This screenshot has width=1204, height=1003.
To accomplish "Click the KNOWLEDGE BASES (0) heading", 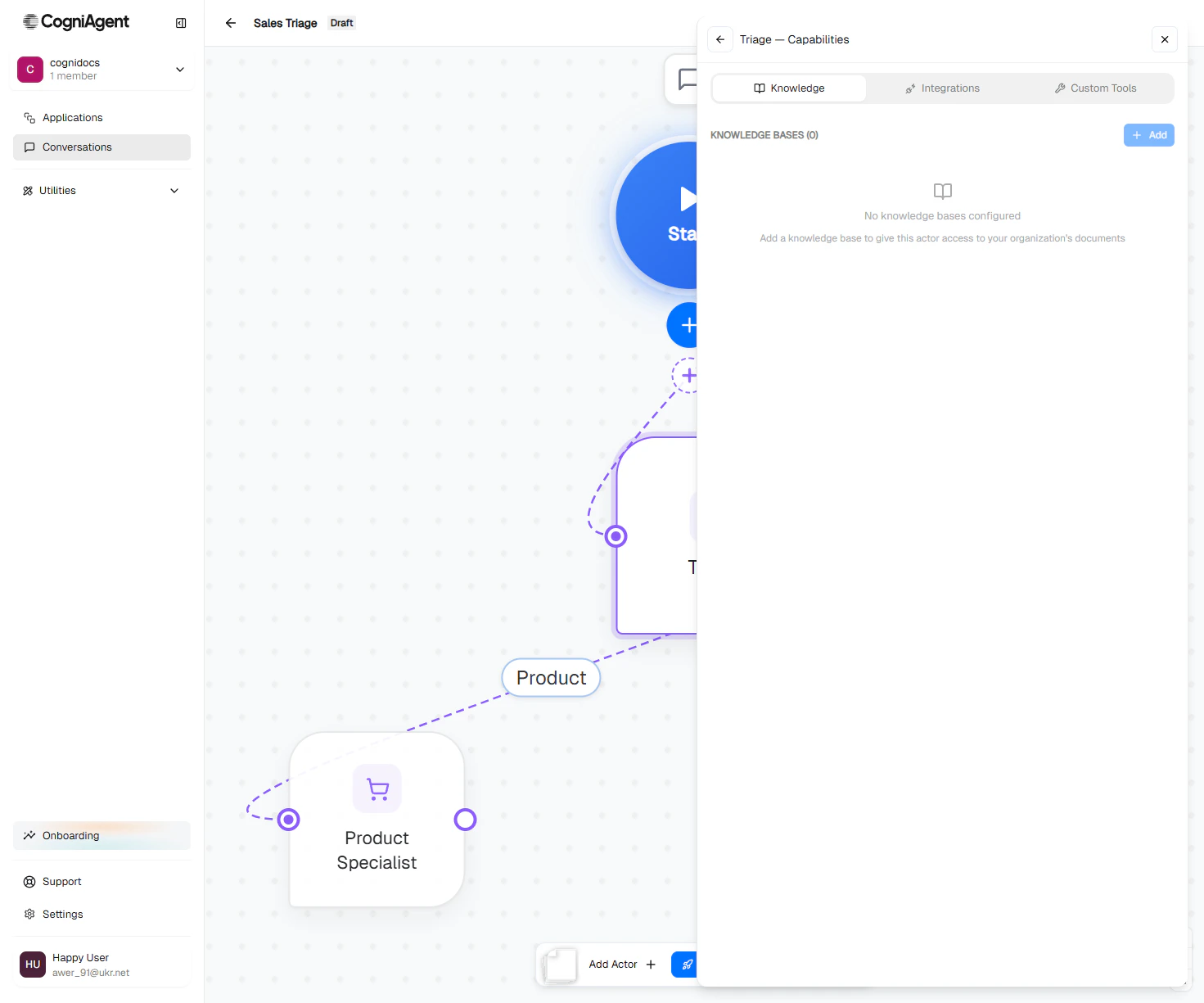I will (764, 135).
